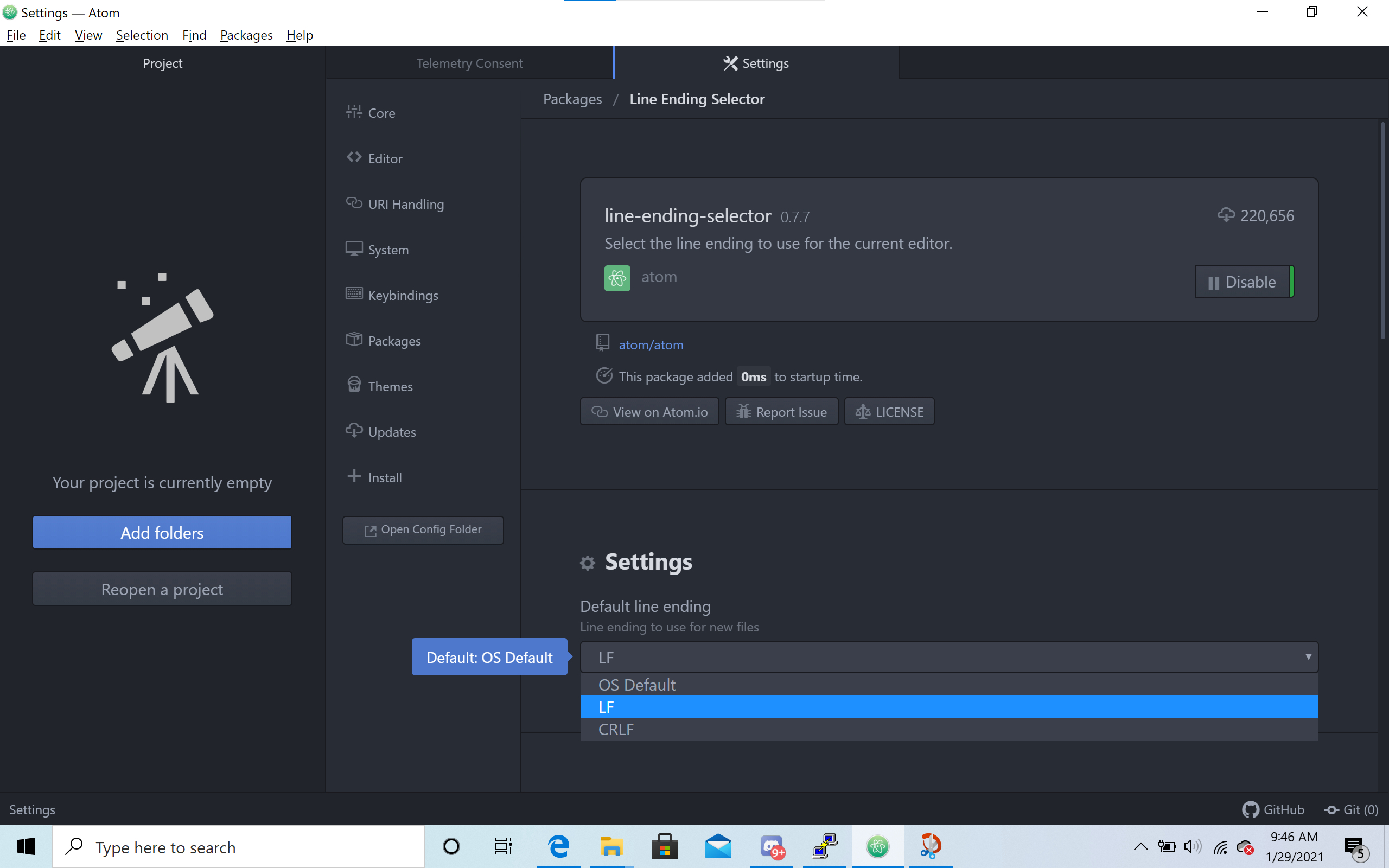
Task: Click the Settings gear heading icon
Action: pos(587,563)
